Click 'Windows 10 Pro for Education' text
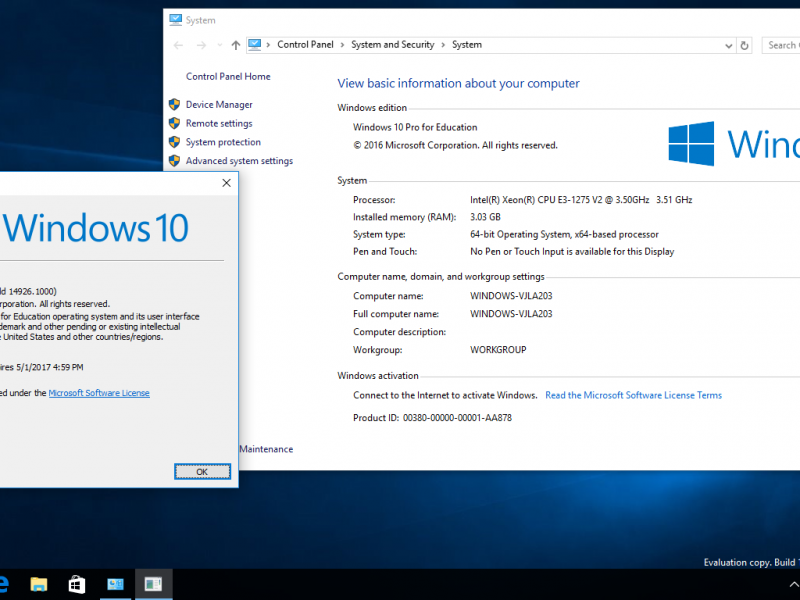Image resolution: width=800 pixels, height=600 pixels. tap(415, 127)
